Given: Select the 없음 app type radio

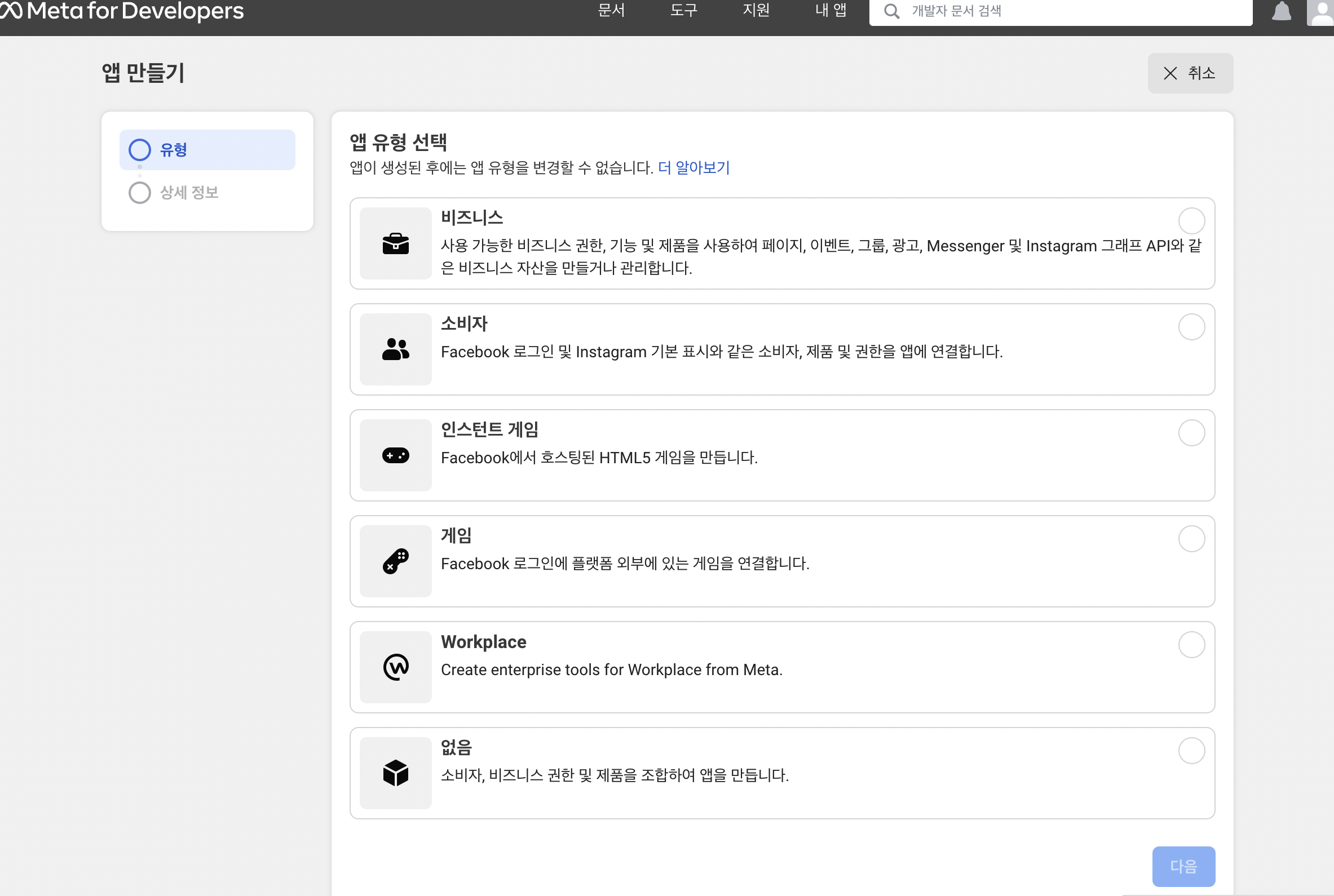Looking at the screenshot, I should click(1191, 750).
